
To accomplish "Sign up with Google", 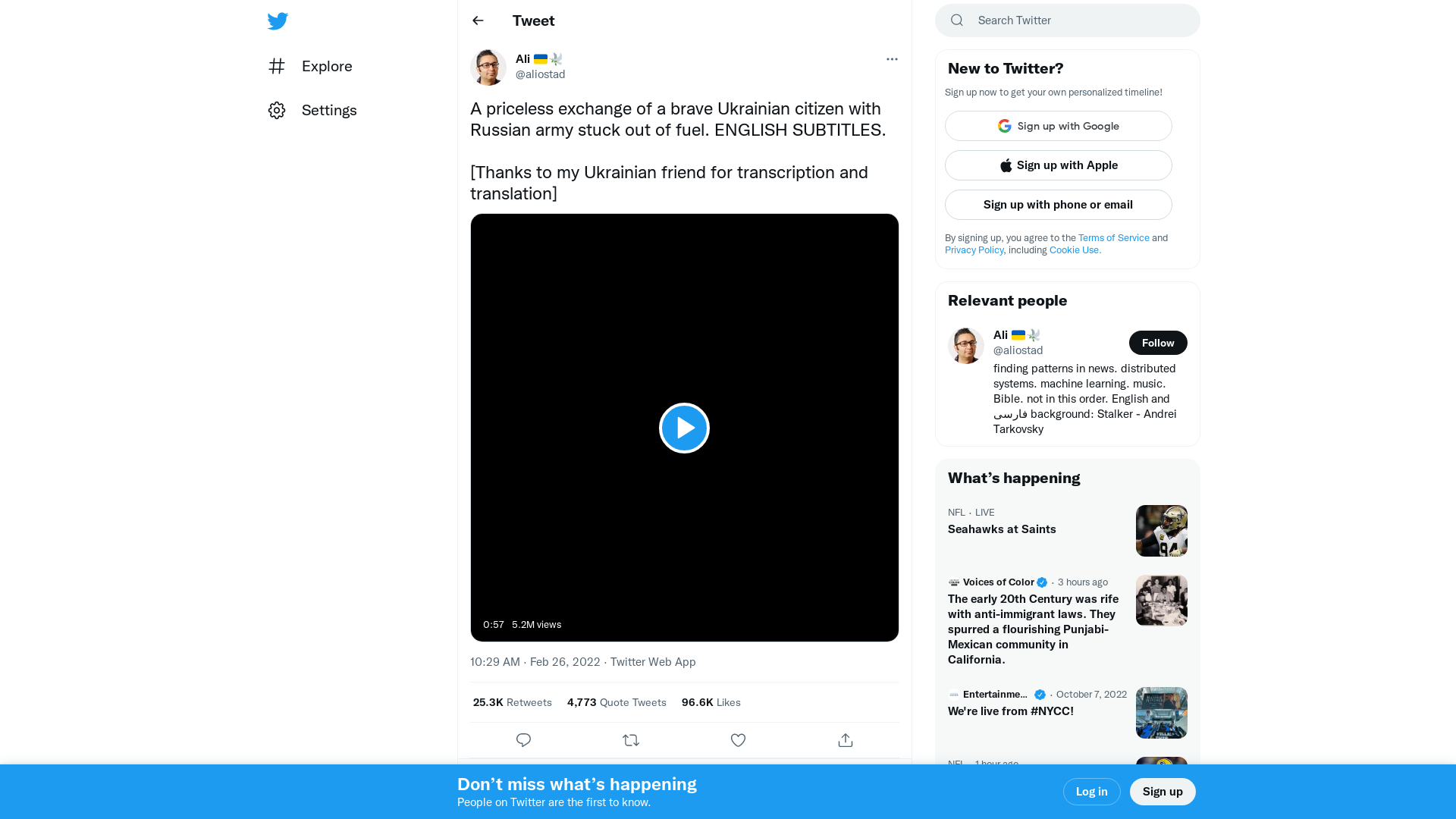I will pos(1059,126).
